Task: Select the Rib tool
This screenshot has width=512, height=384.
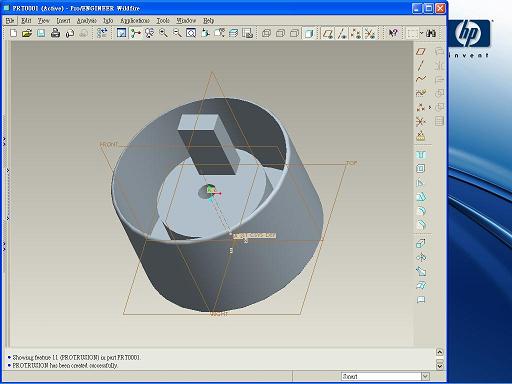Action: click(421, 183)
